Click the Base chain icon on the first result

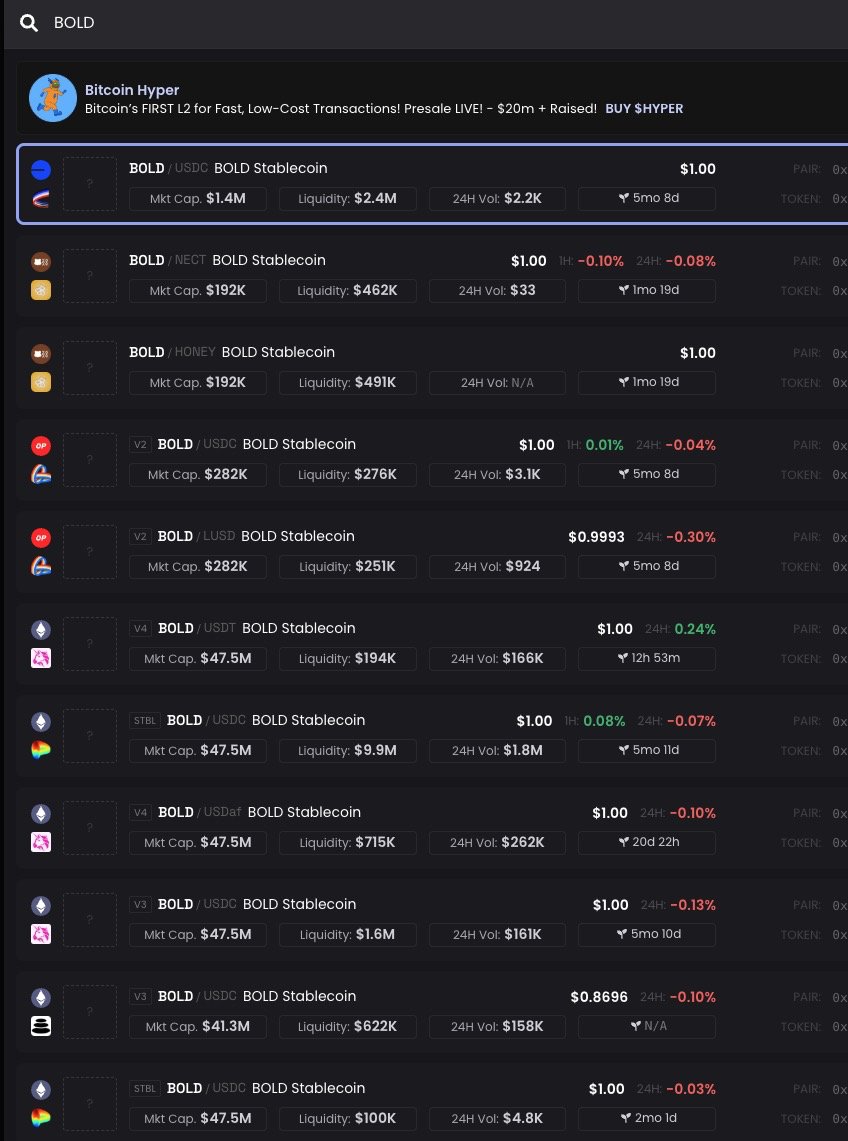41,170
